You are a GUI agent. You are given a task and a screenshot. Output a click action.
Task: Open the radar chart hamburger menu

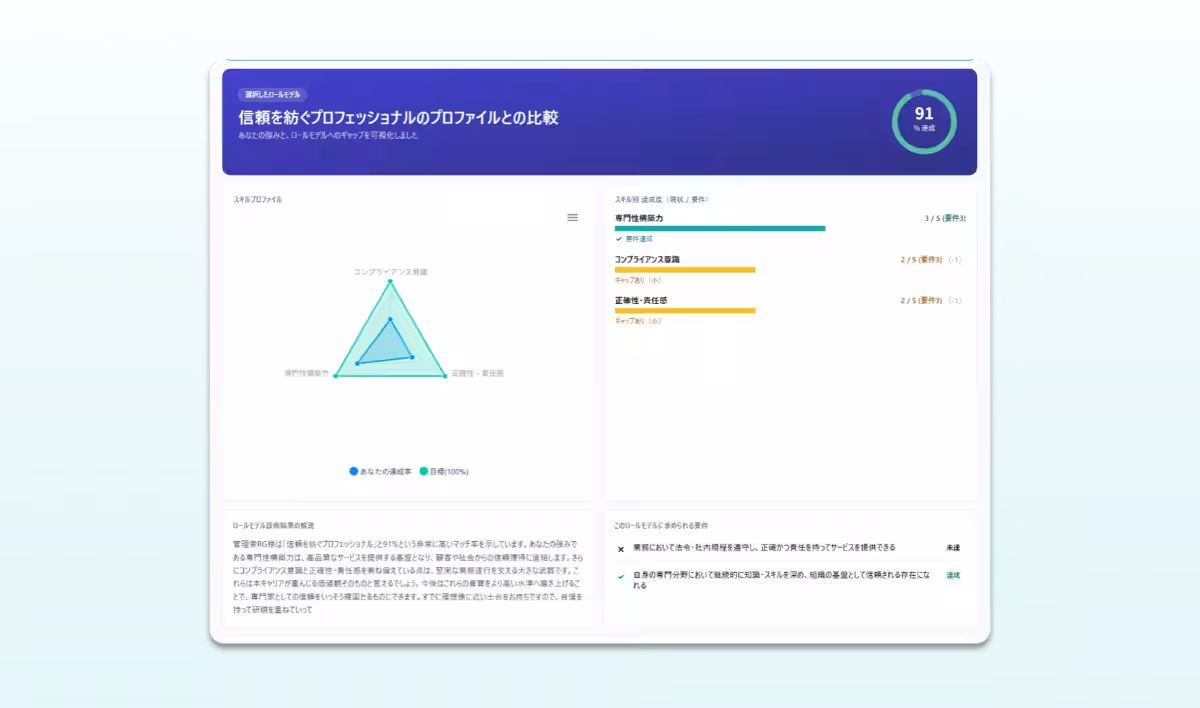click(x=572, y=217)
